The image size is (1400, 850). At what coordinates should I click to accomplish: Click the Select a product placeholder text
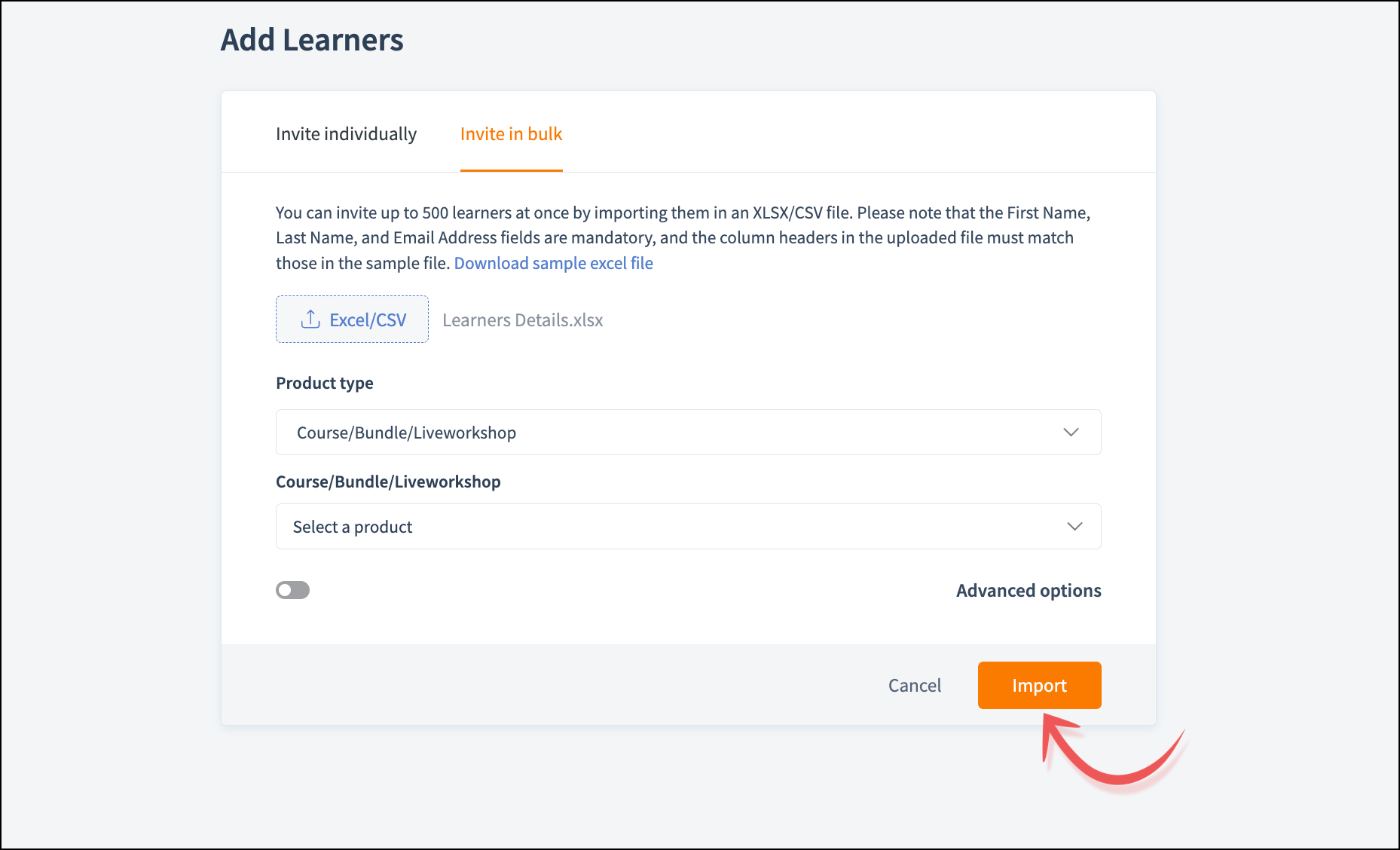pos(352,527)
